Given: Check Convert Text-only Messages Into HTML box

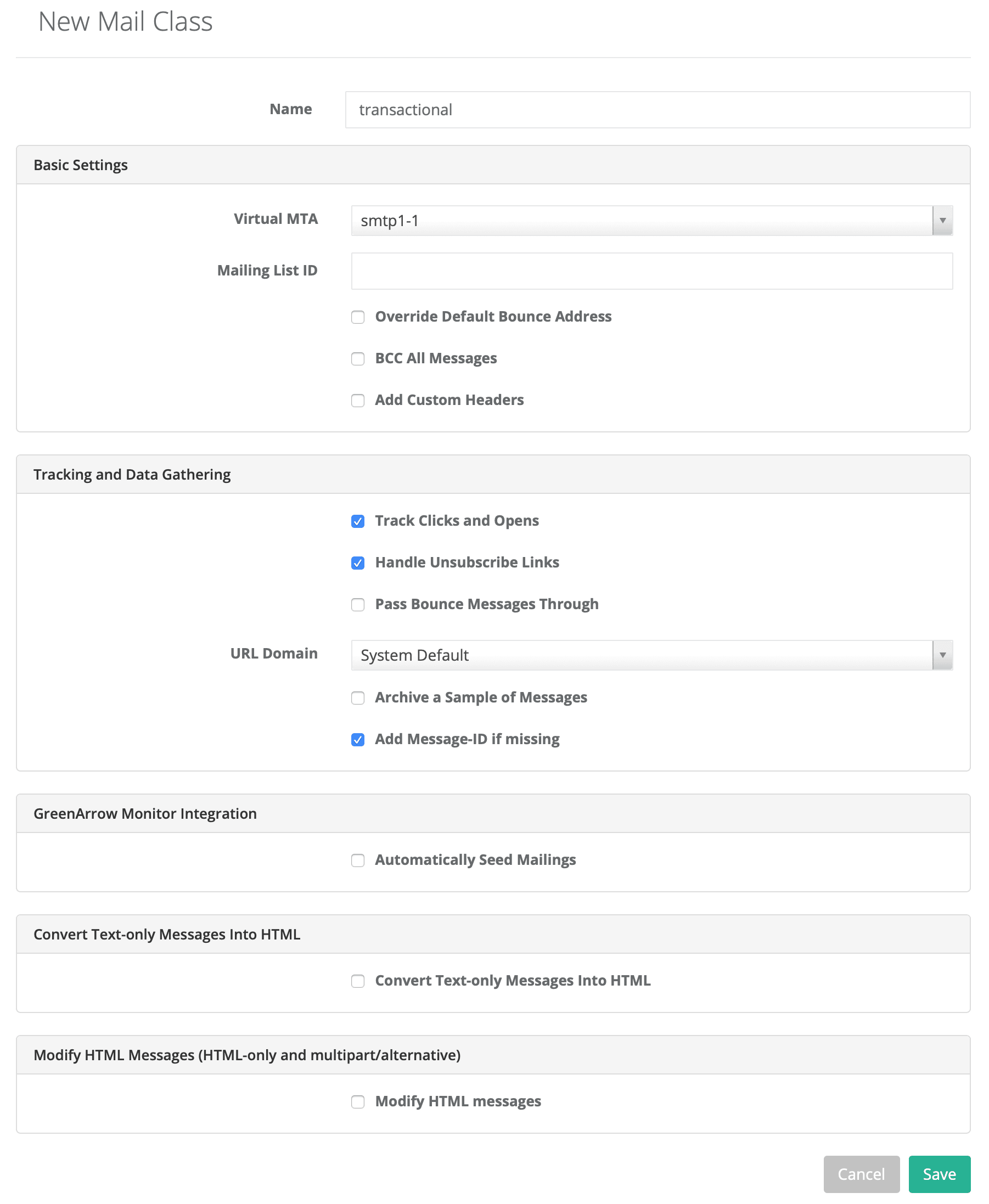Looking at the screenshot, I should pyautogui.click(x=358, y=981).
